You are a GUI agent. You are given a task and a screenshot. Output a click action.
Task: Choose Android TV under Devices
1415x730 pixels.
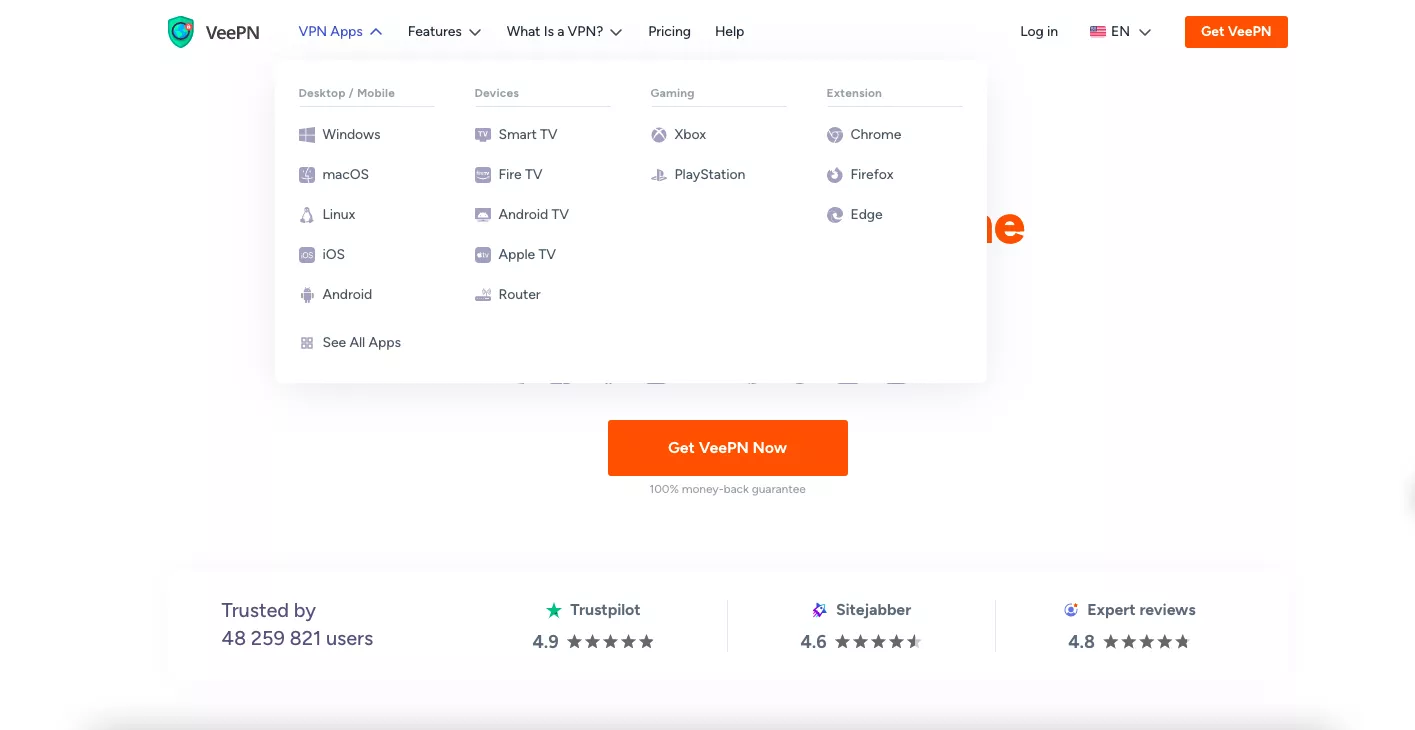coord(534,215)
